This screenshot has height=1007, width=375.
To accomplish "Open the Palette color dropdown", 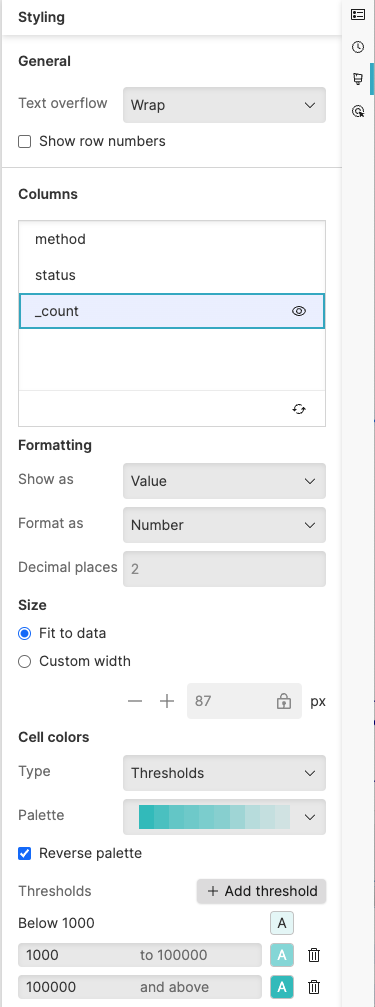I will point(224,817).
